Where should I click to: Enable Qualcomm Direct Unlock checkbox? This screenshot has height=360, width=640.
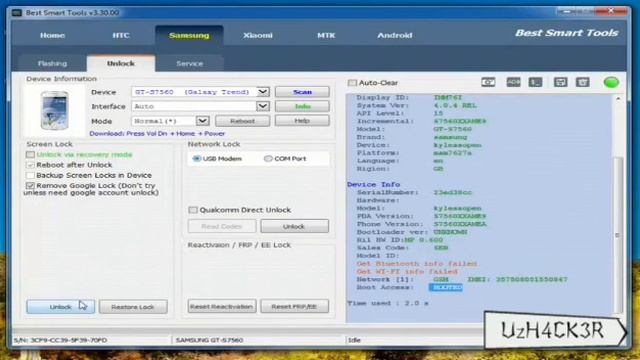193,210
